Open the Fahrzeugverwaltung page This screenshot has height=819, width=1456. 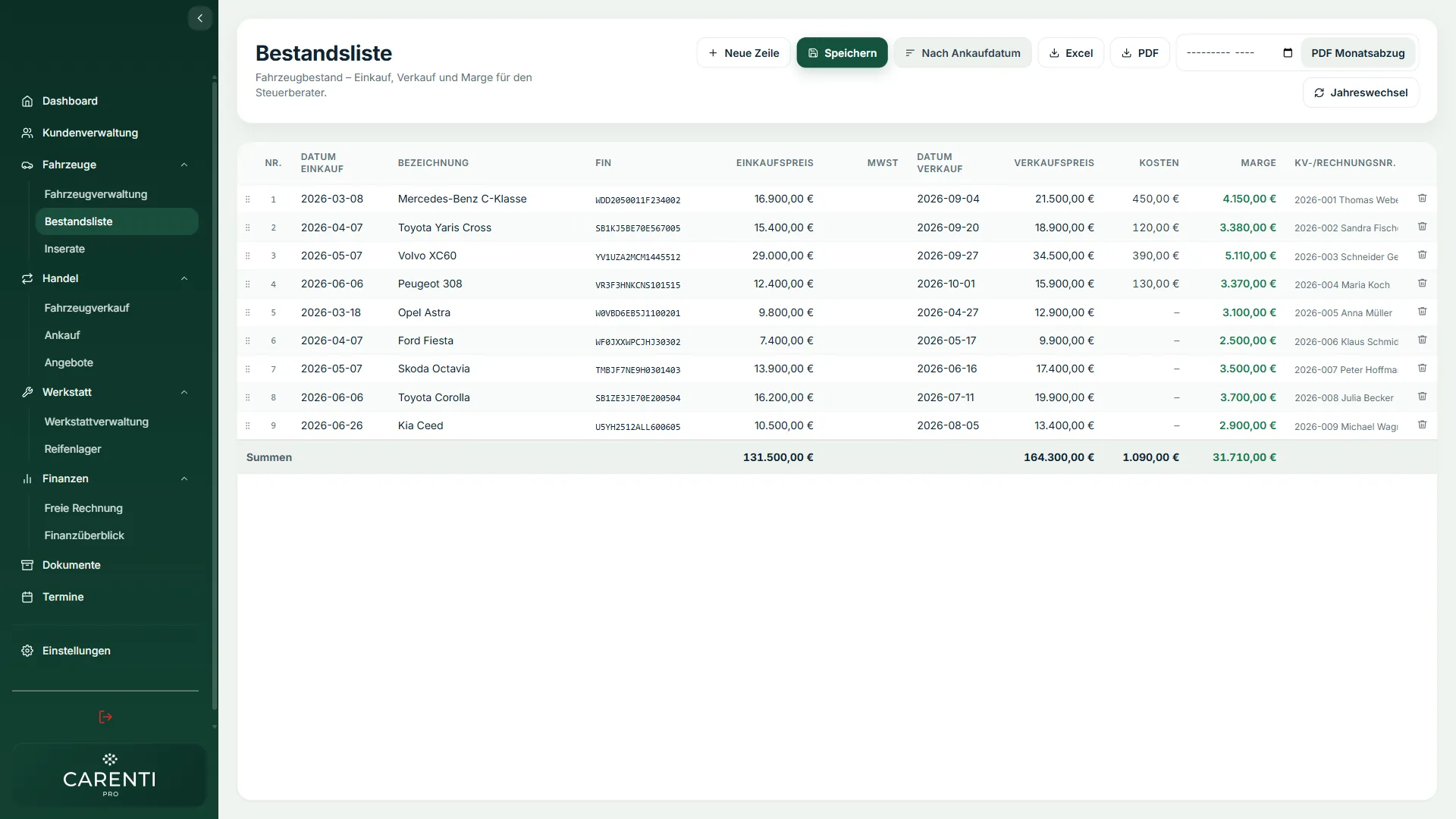click(96, 194)
